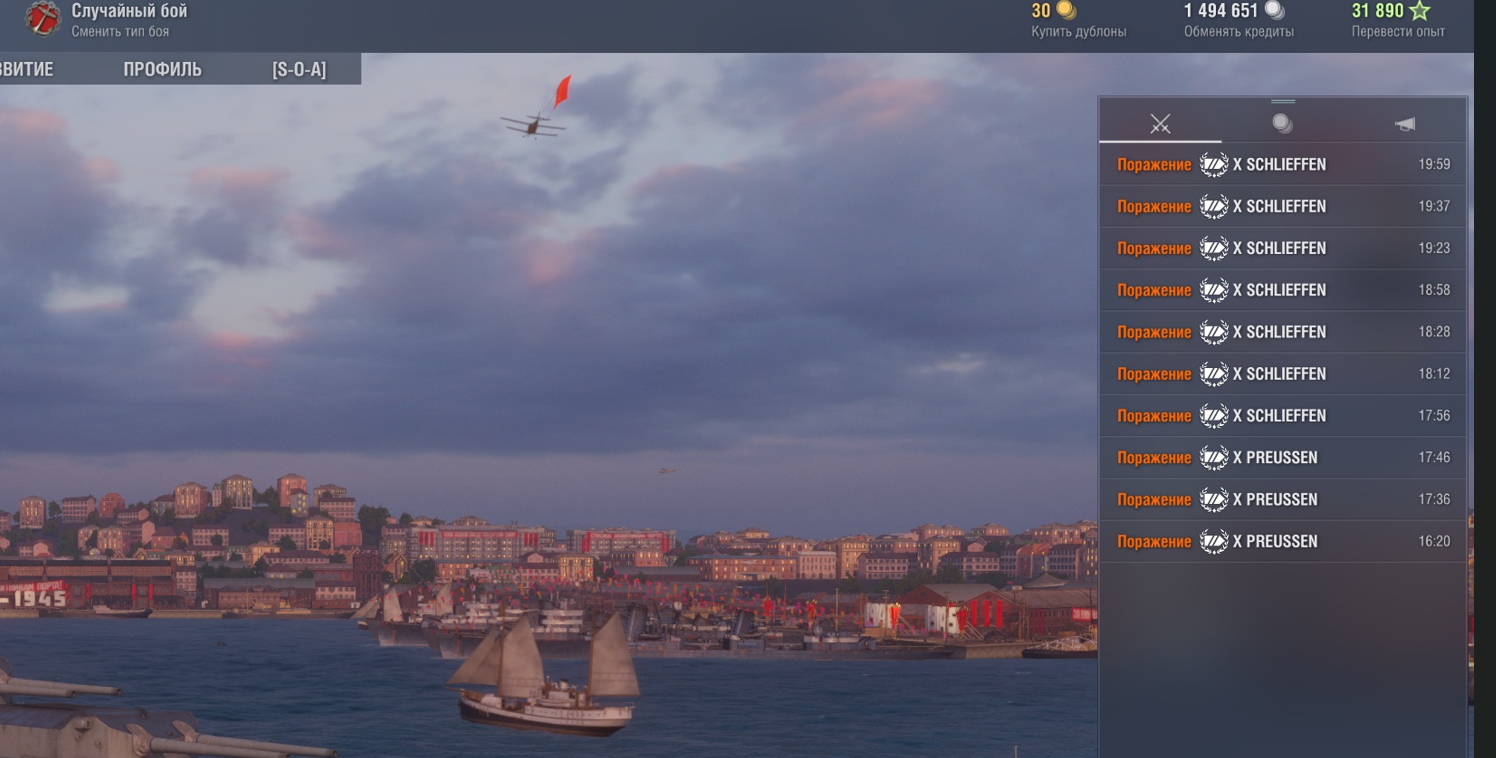This screenshot has height=758, width=1496.
Task: Open the [S-O-A] clan tab
Action: coord(299,69)
